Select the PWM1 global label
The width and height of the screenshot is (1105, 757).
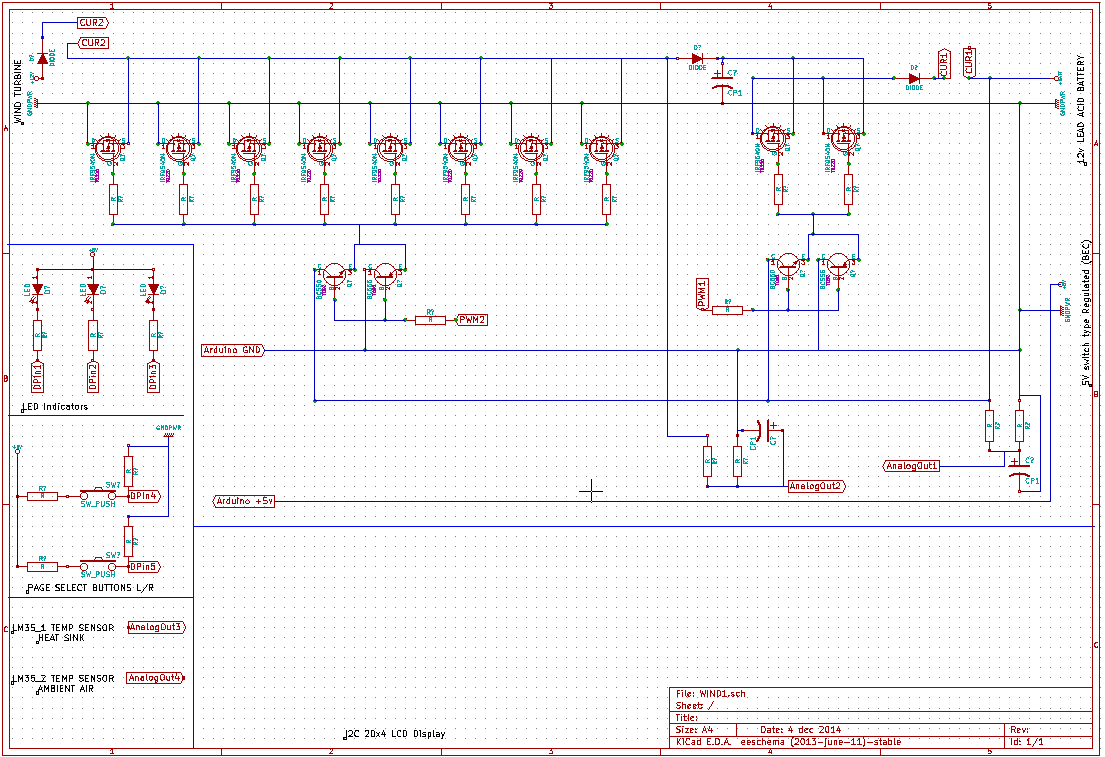point(703,293)
